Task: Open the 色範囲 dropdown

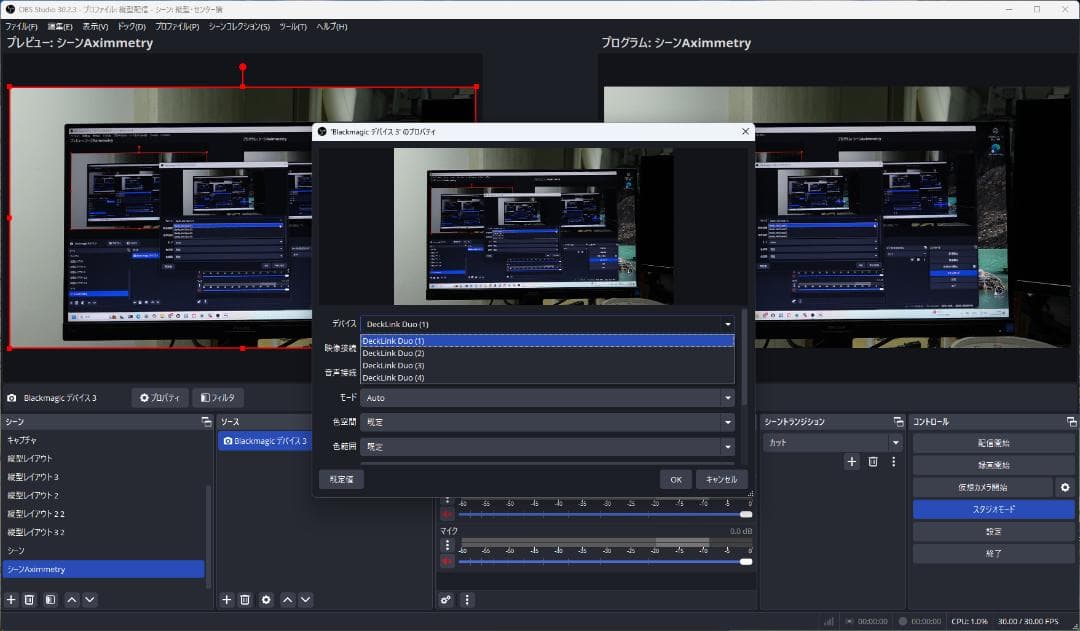Action: click(x=547, y=446)
